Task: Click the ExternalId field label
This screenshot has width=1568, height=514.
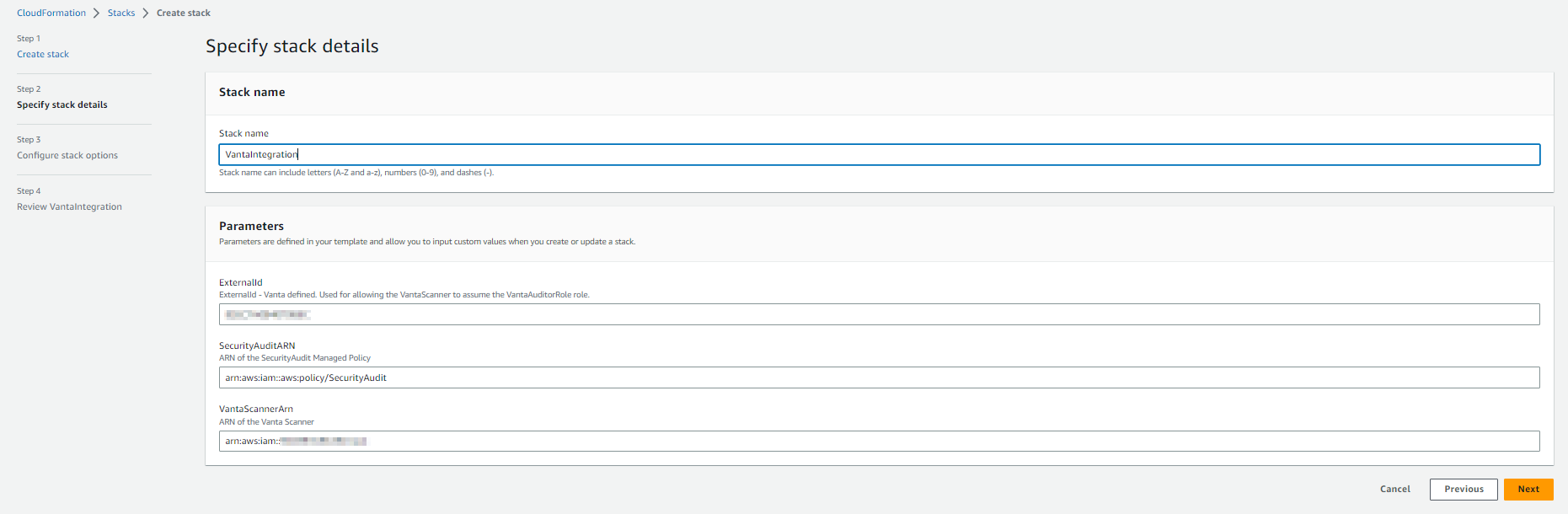Action: [x=241, y=282]
